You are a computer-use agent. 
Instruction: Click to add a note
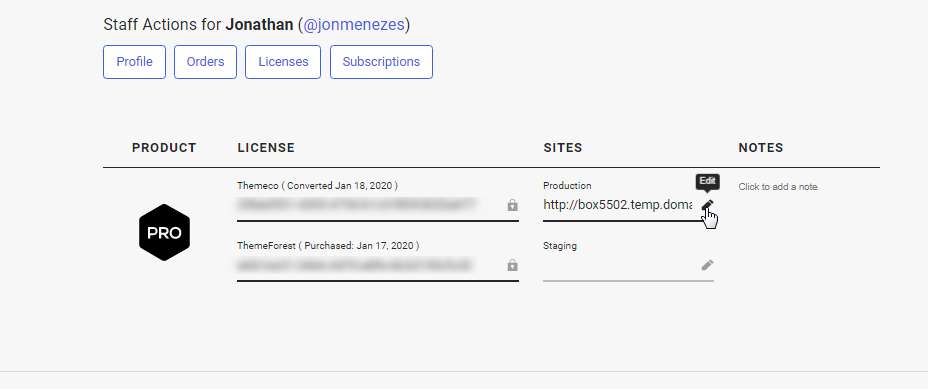pyautogui.click(x=778, y=187)
